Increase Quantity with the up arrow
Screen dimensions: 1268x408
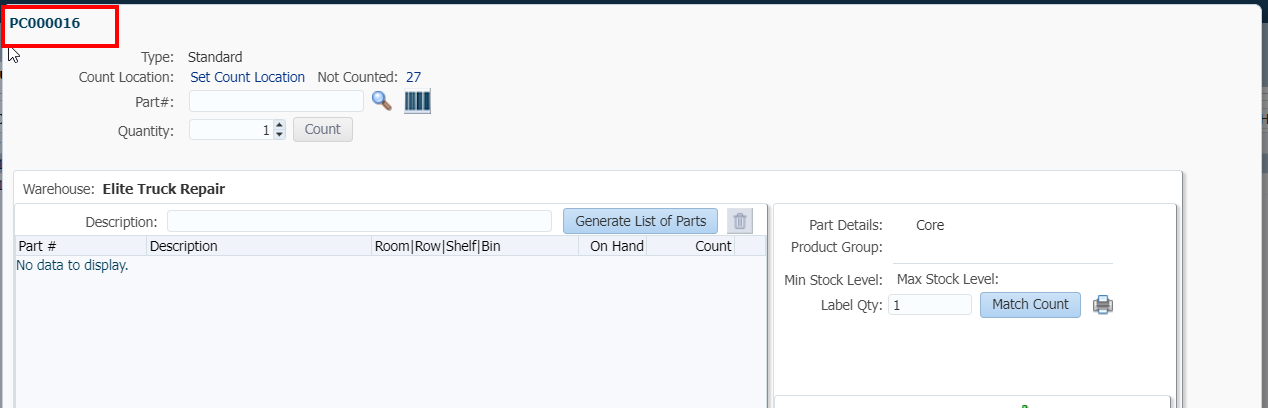pyautogui.click(x=280, y=125)
